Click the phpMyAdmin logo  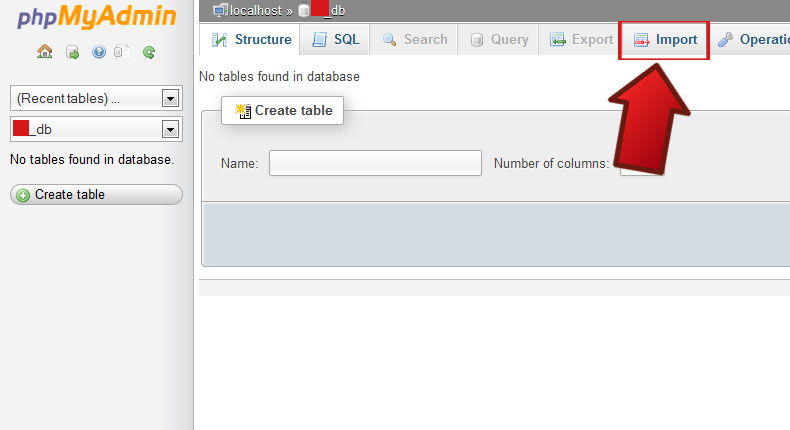coord(96,17)
